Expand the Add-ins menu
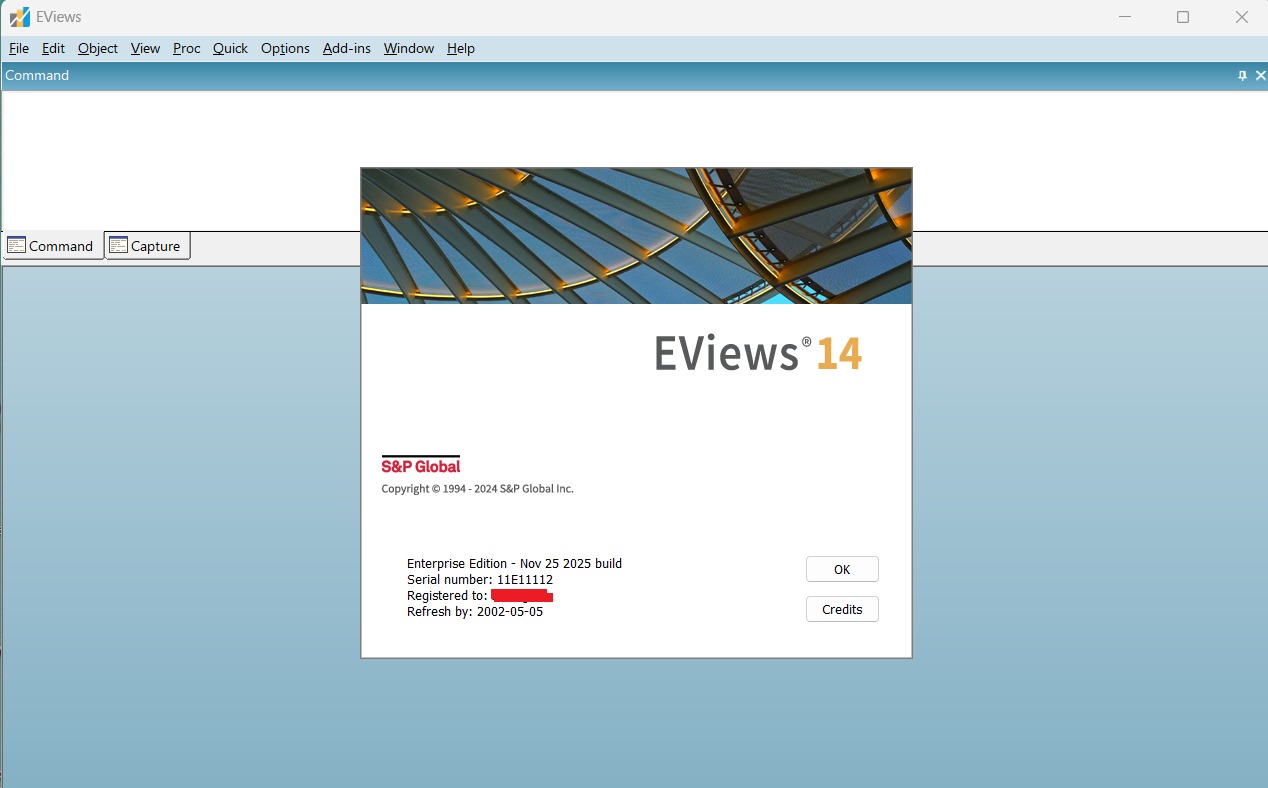 click(347, 48)
